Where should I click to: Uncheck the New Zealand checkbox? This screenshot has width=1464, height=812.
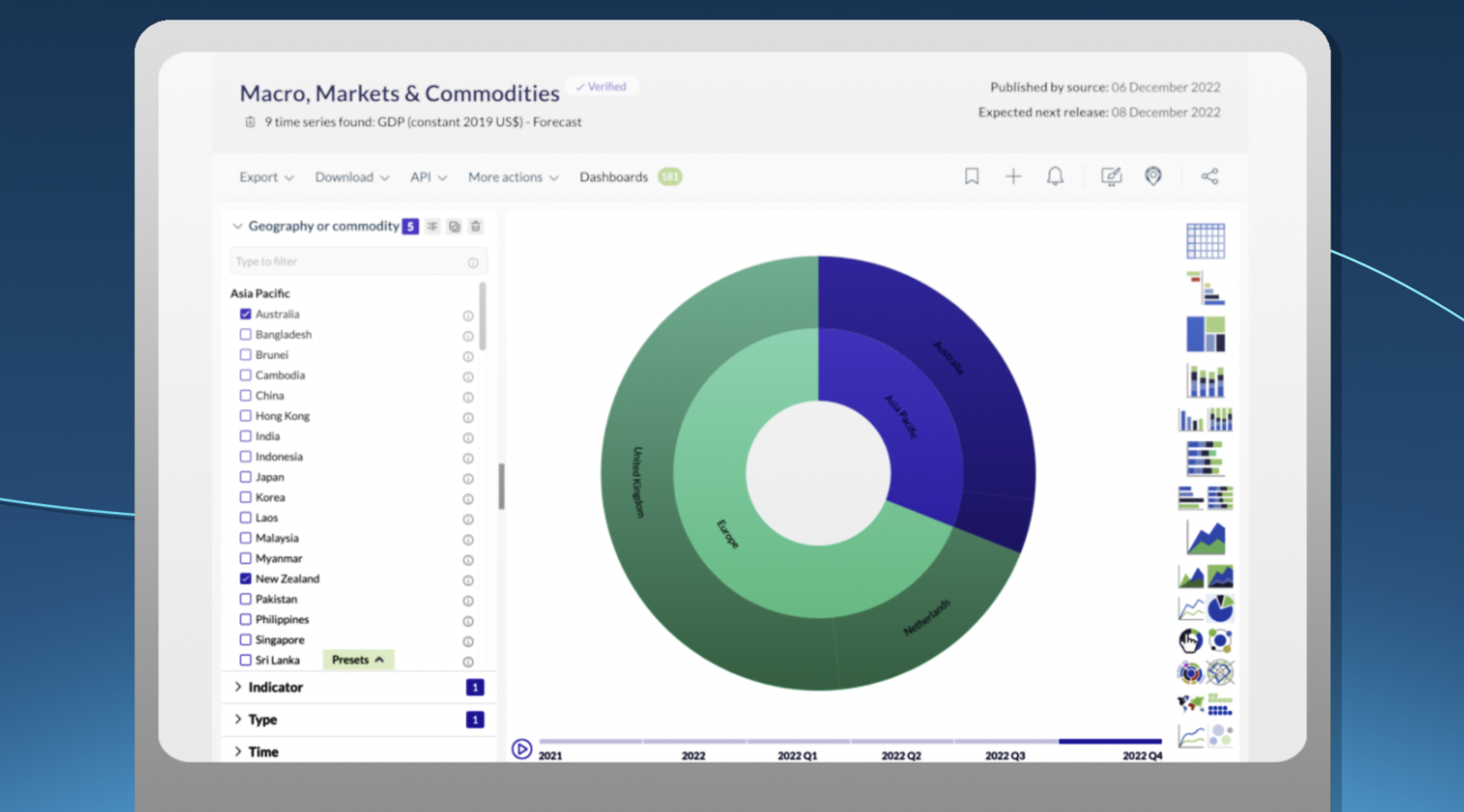tap(246, 578)
